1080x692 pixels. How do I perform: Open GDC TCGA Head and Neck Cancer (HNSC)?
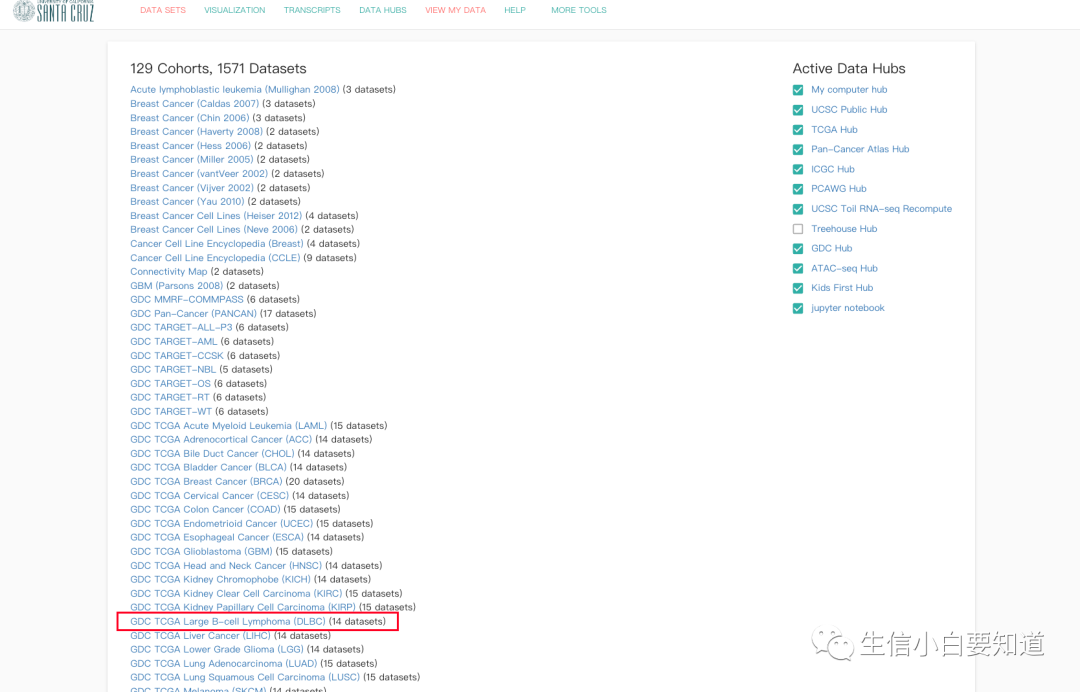coord(226,565)
